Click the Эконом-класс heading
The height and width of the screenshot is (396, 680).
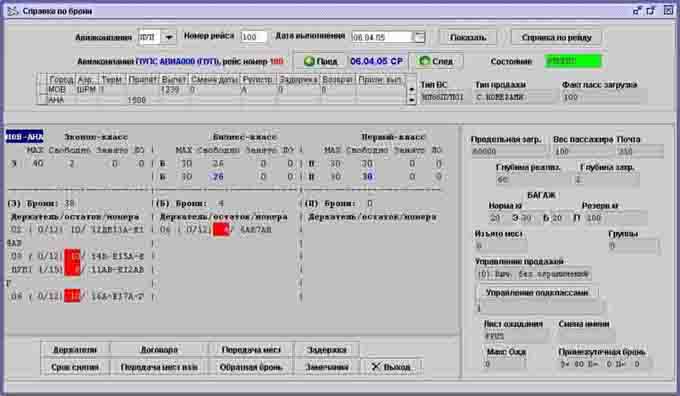point(96,137)
